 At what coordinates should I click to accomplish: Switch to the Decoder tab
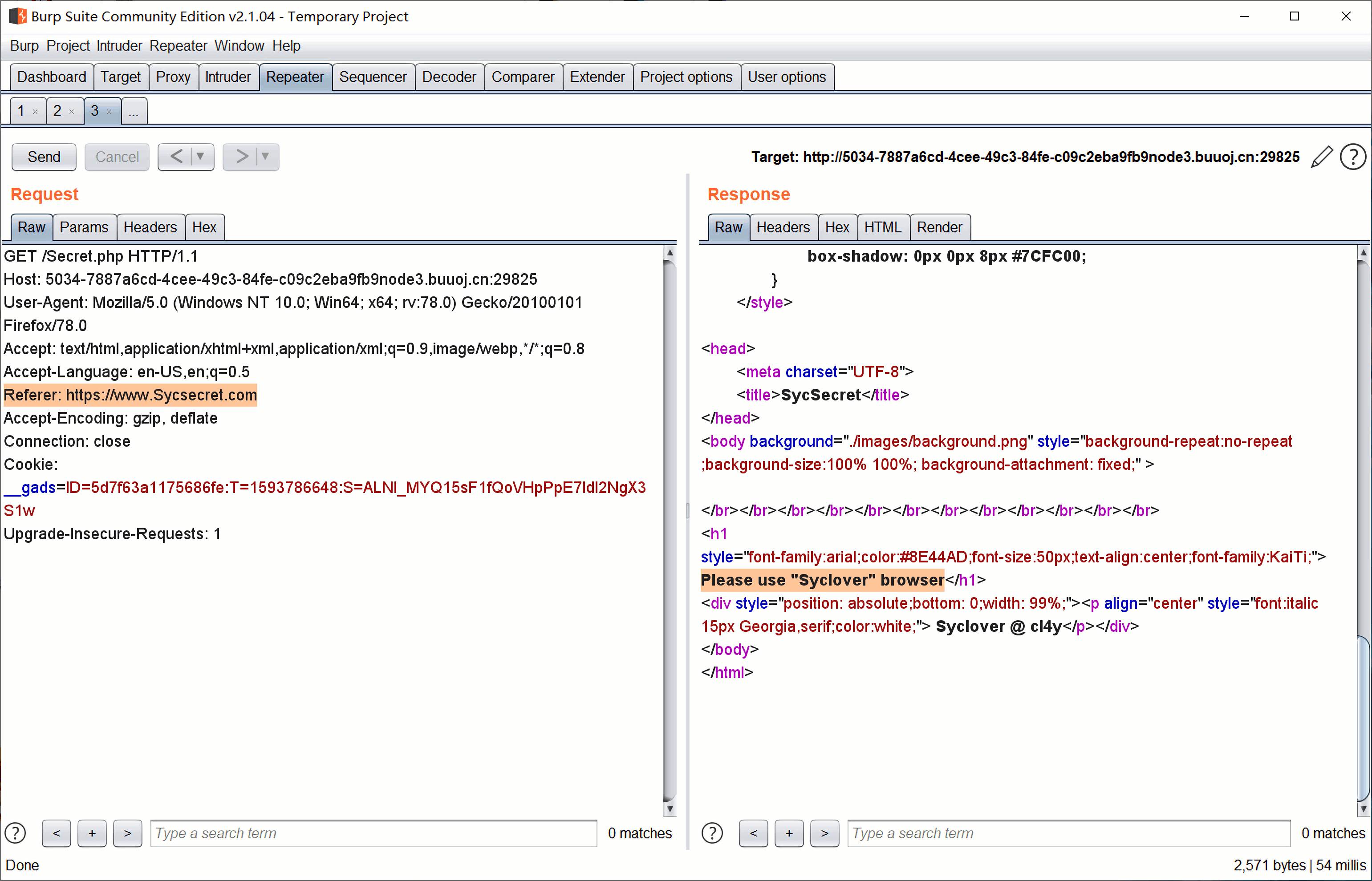pos(449,77)
